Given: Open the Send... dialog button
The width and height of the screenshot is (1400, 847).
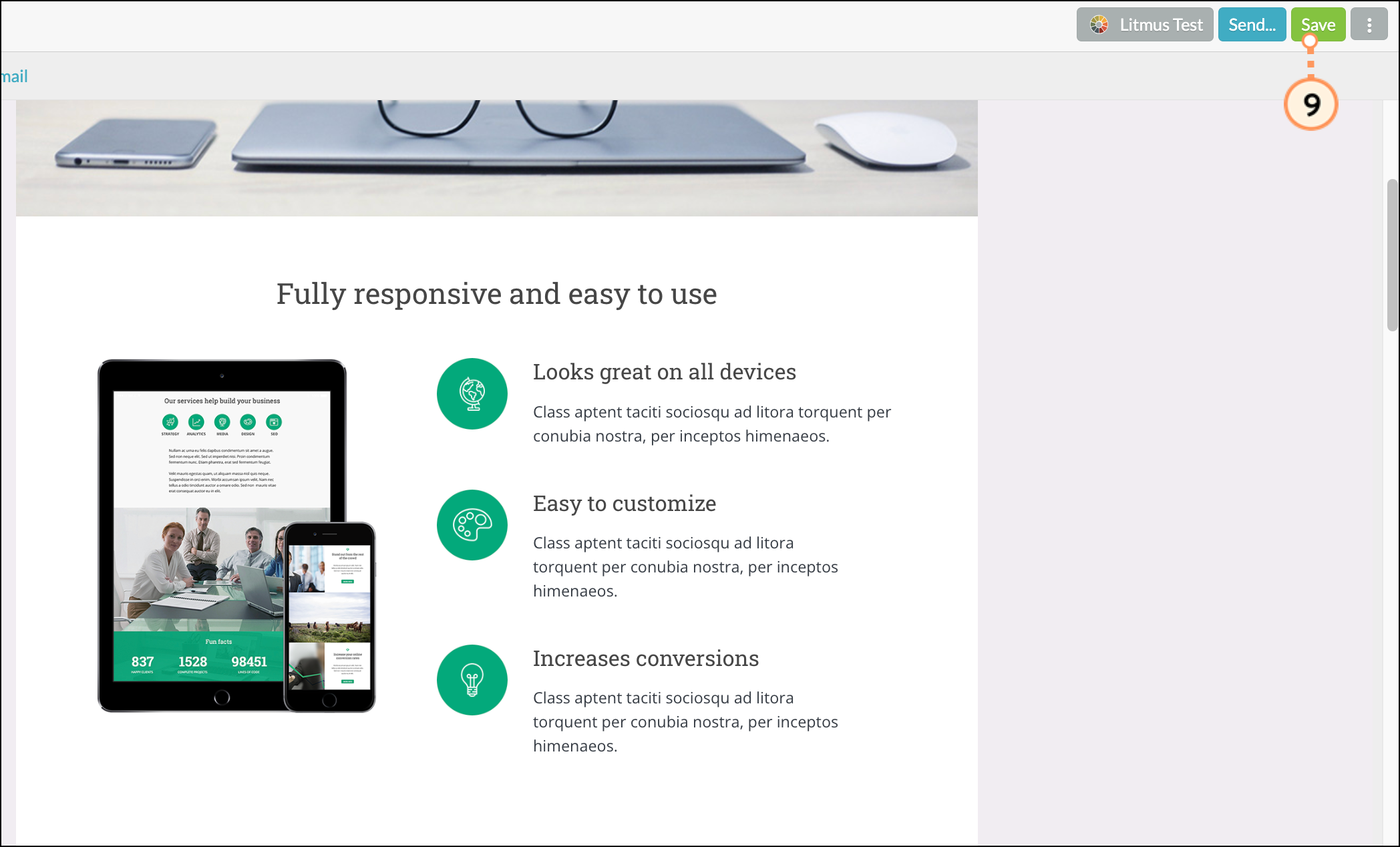Looking at the screenshot, I should [1252, 25].
